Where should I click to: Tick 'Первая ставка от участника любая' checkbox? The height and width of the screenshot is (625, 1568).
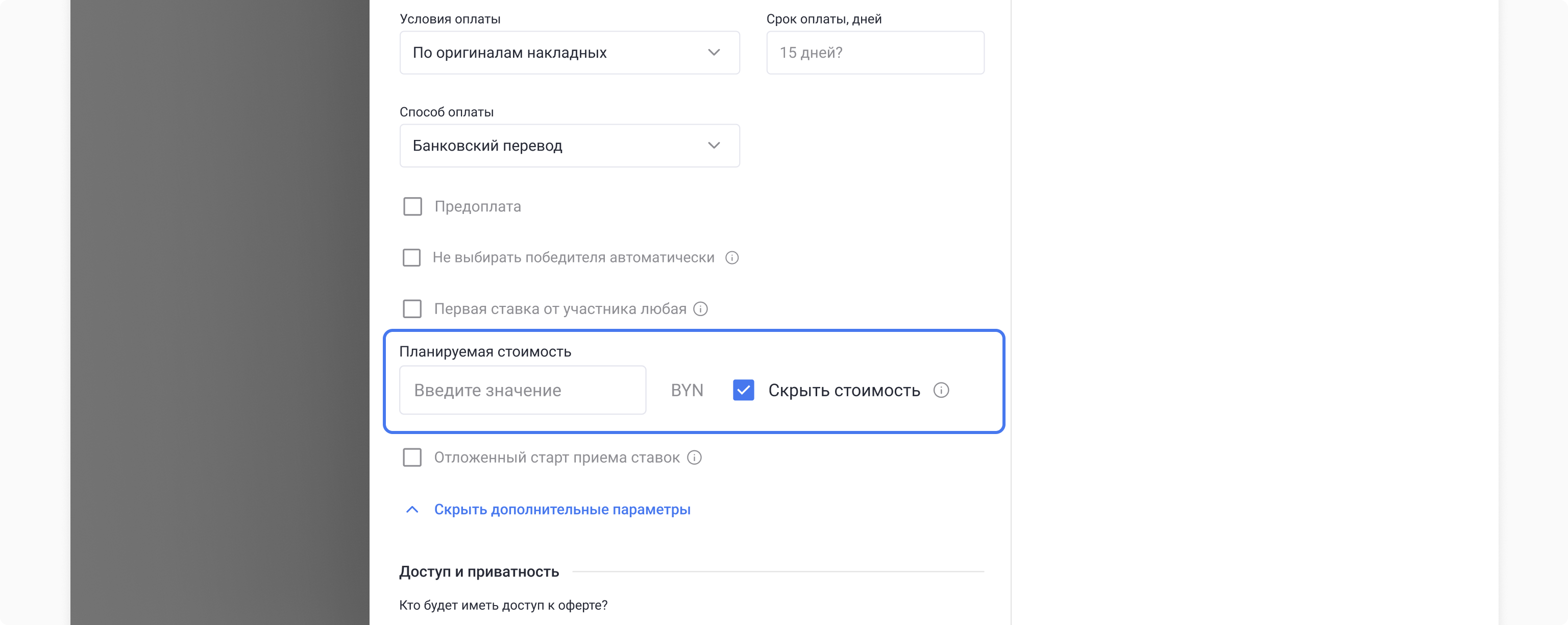click(412, 309)
